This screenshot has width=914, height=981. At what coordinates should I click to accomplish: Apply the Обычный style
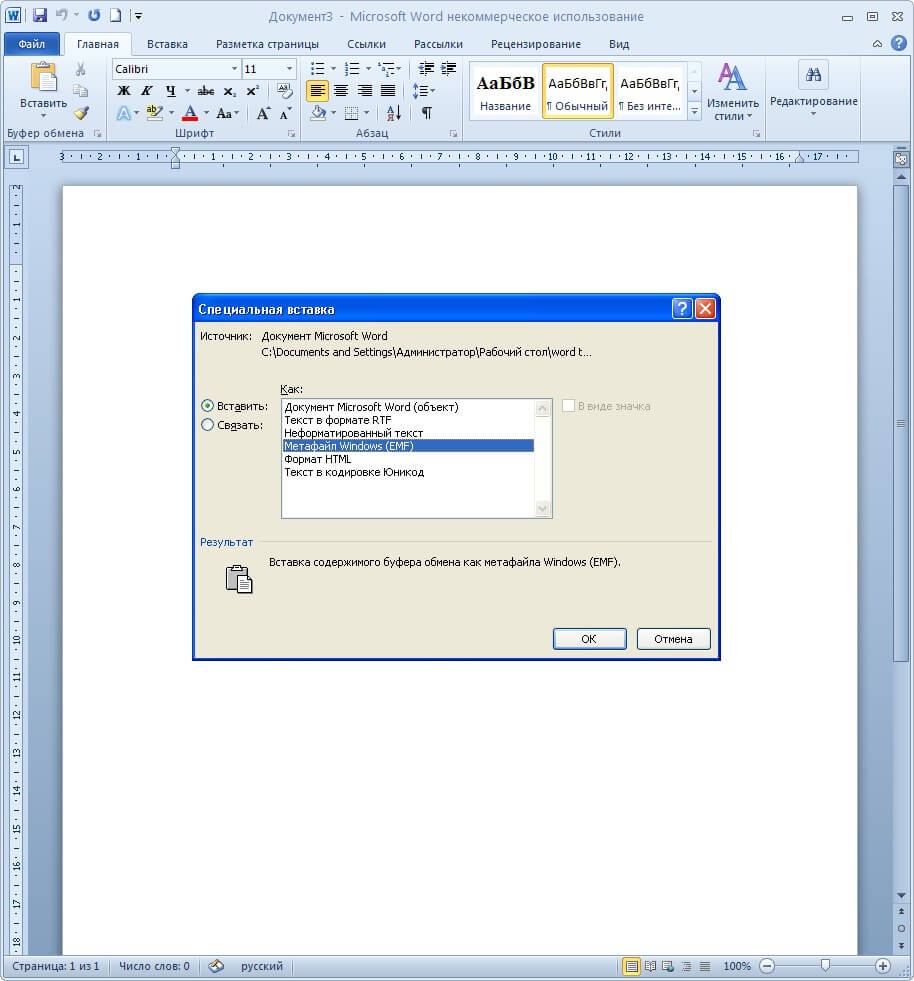tap(577, 91)
